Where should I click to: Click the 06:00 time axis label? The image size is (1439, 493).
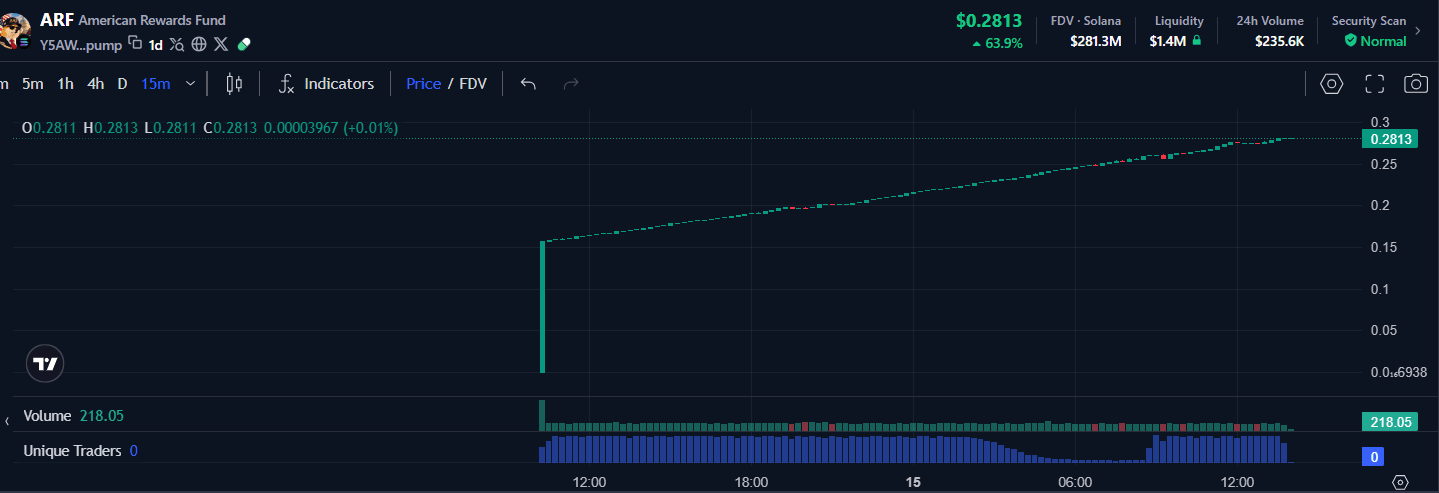click(1075, 482)
